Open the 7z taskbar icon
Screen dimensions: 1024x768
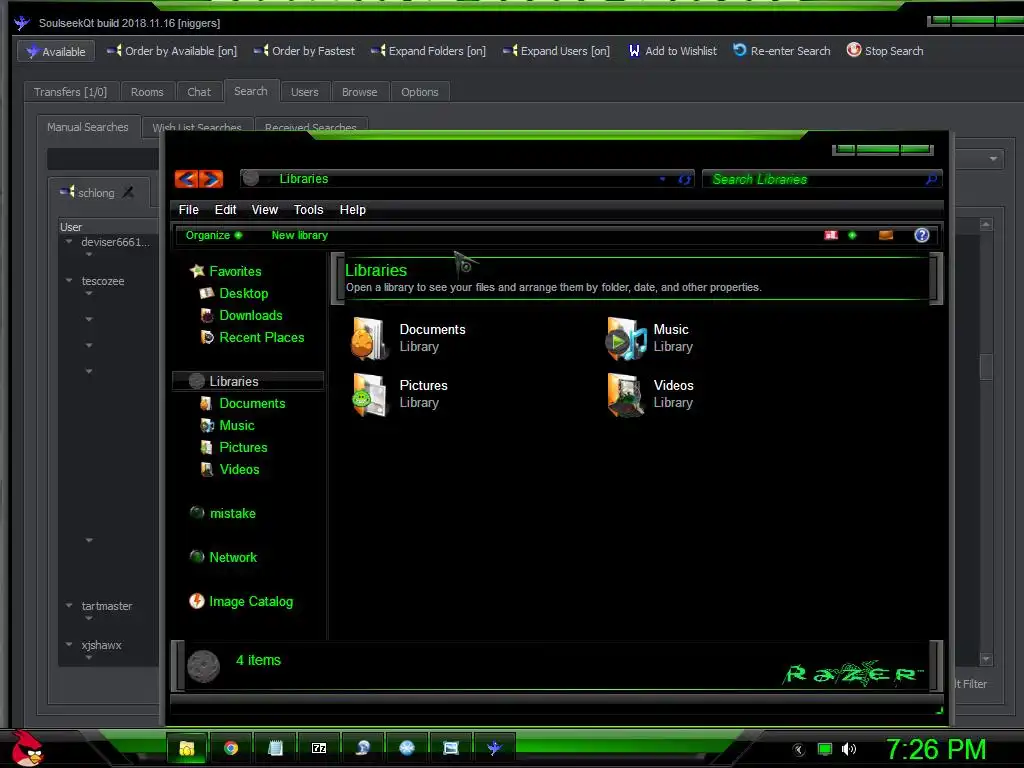(x=319, y=748)
